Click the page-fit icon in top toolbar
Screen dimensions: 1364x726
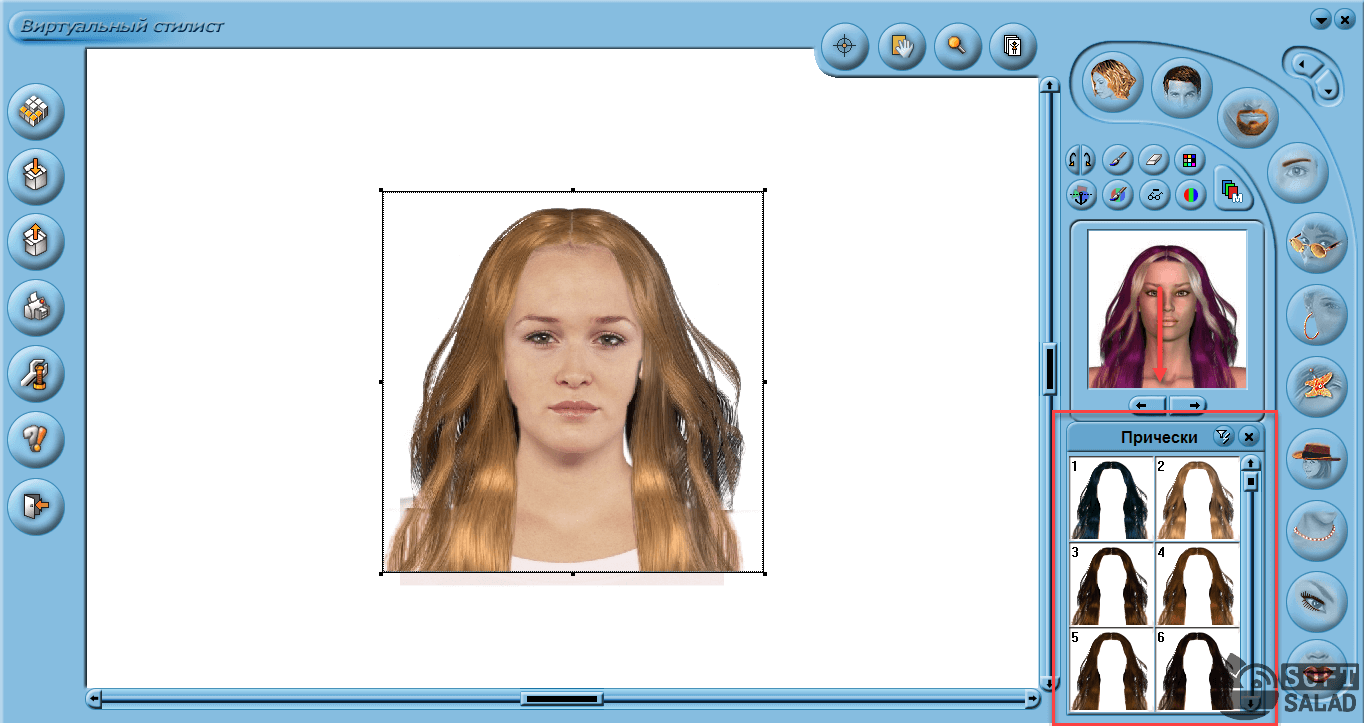point(1013,47)
